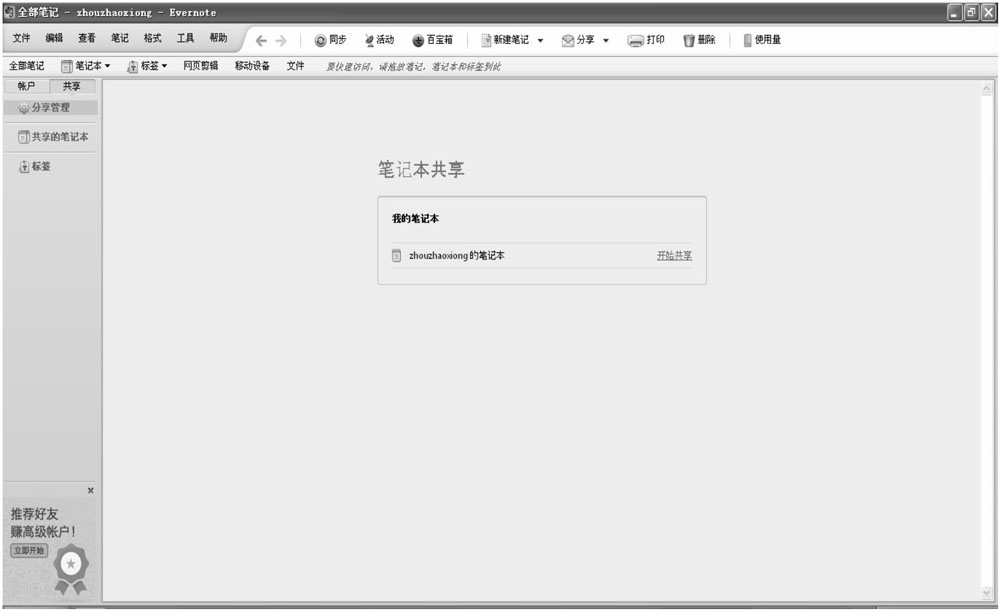The width and height of the screenshot is (1000, 611).
Task: Open 移动设备 shortcut
Action: pos(253,66)
